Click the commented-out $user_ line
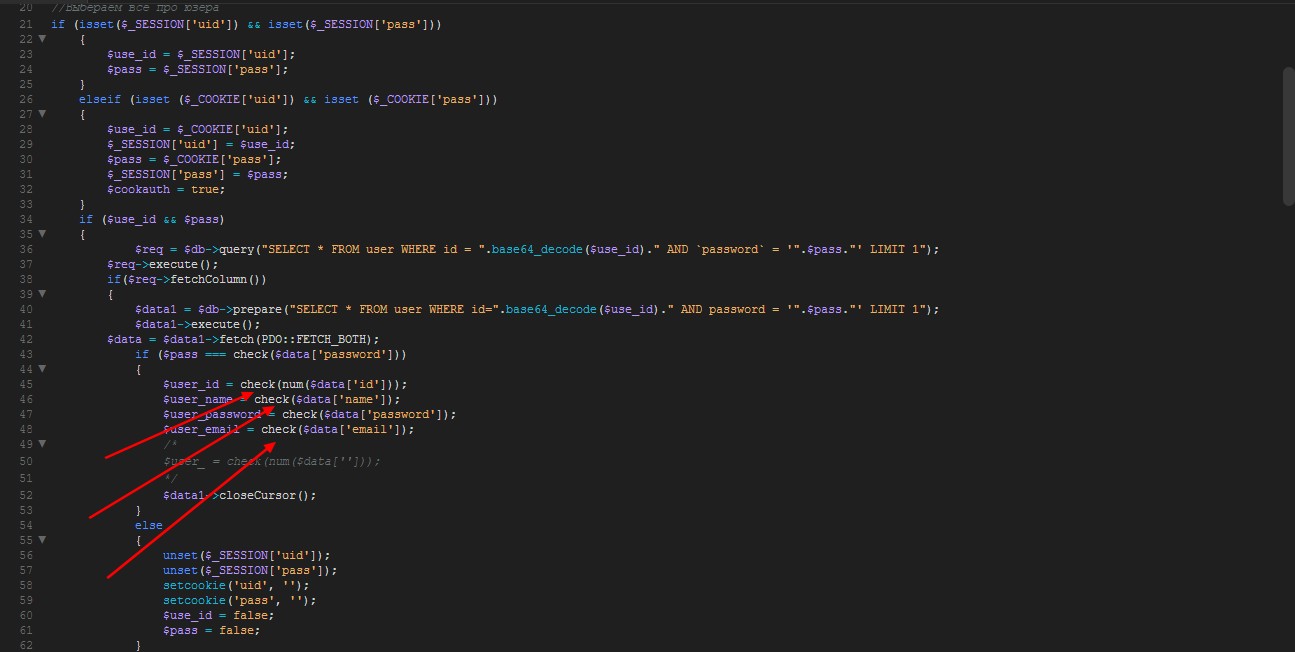Image resolution: width=1295 pixels, height=652 pixels. [x=272, y=461]
